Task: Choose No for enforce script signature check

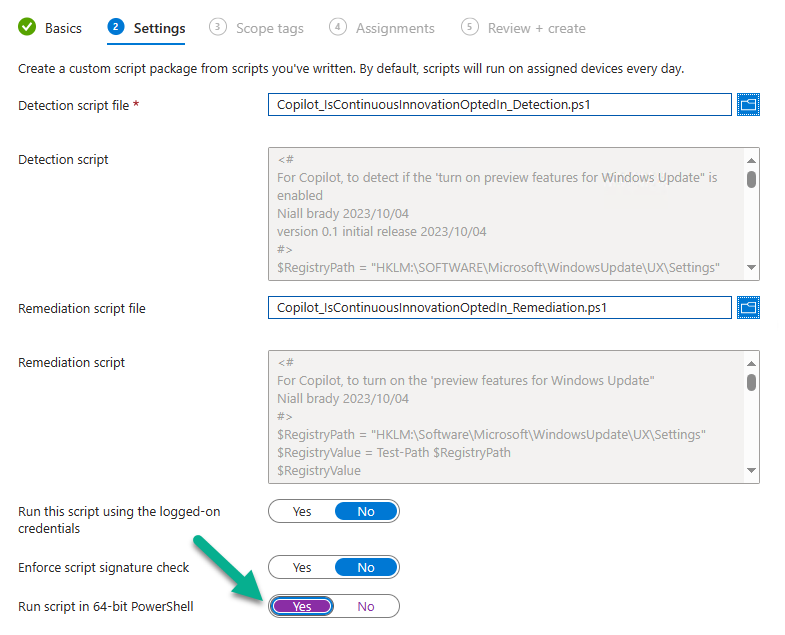Action: point(366,567)
